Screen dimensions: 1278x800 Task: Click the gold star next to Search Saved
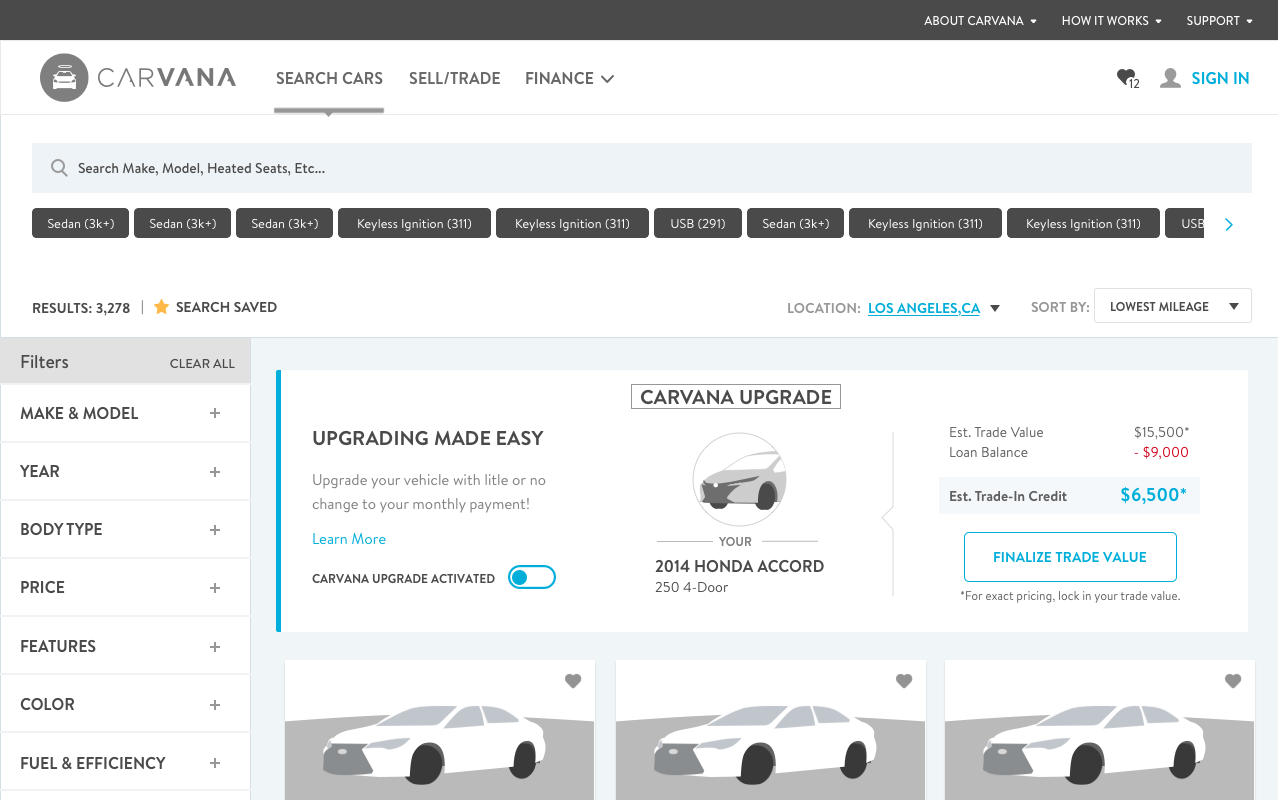click(x=161, y=307)
